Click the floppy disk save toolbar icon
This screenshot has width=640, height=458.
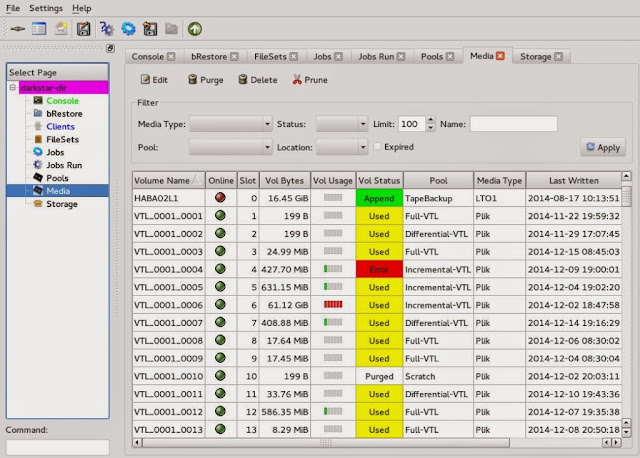point(83,29)
